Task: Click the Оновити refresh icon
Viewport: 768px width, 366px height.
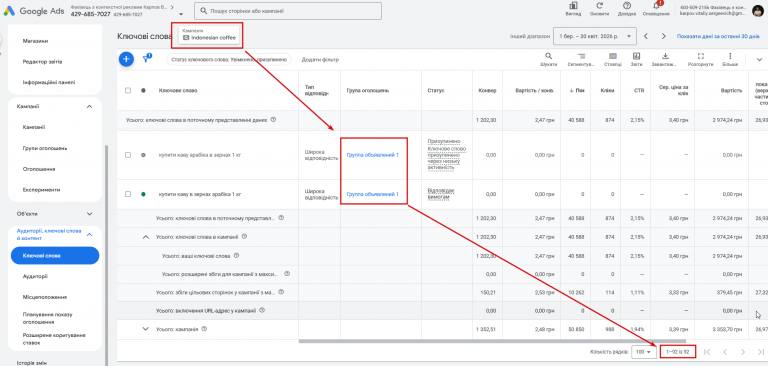Action: 600,6
